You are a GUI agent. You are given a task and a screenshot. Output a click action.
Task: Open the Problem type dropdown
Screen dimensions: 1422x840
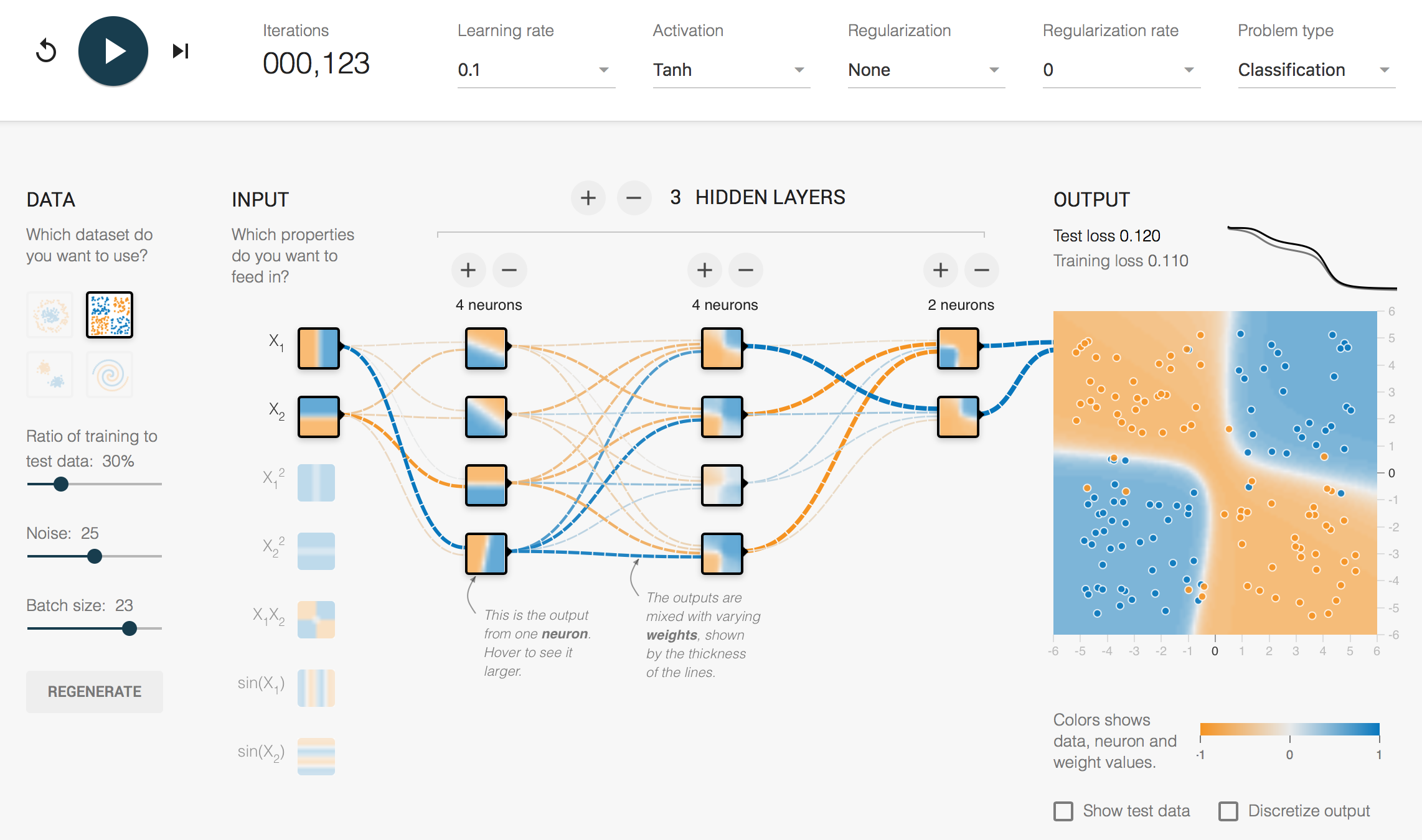click(1316, 70)
